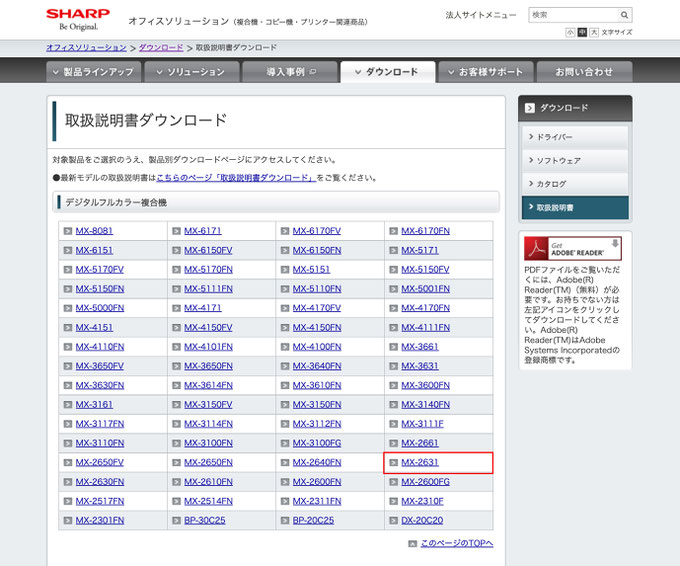Open the MX-5110FN manual link
Screen dimensions: 680x566
[317, 289]
